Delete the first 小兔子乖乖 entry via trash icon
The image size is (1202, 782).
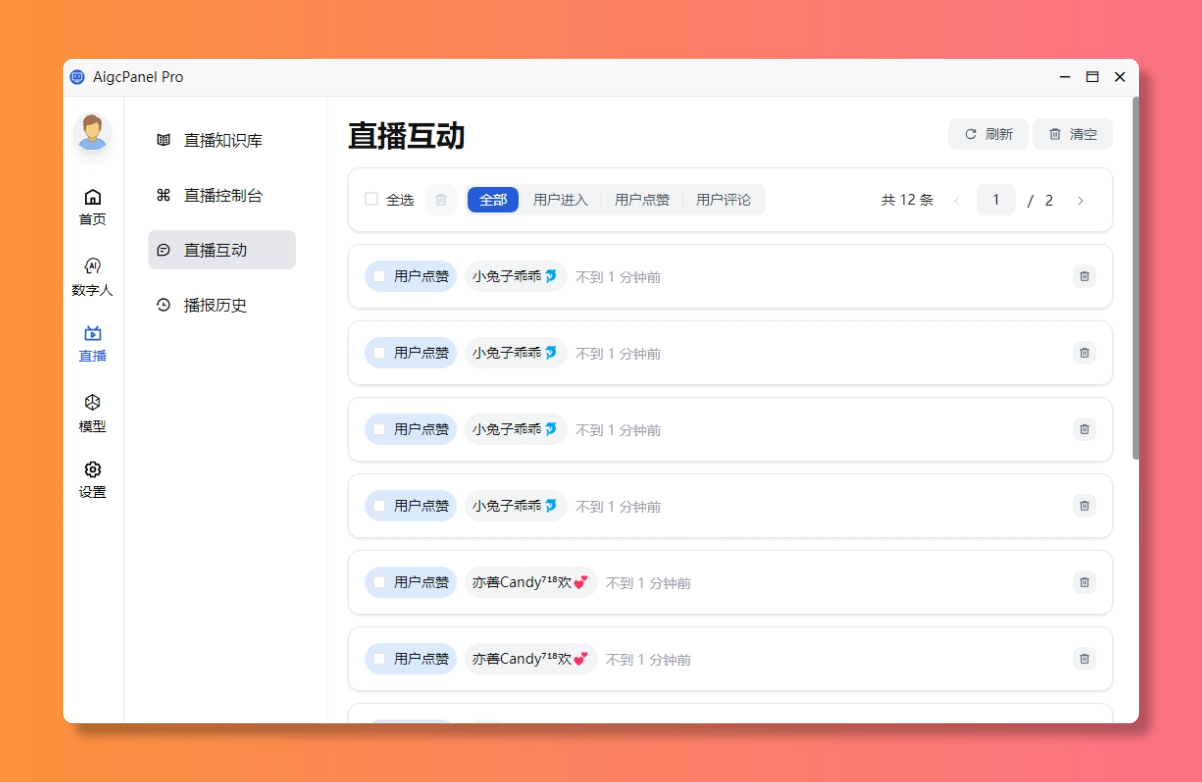[x=1084, y=276]
